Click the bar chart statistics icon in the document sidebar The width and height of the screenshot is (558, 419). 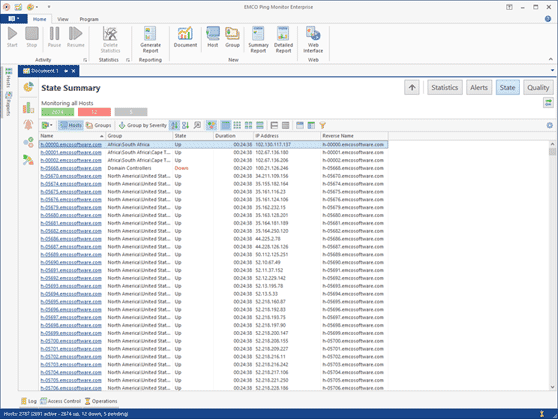28,107
